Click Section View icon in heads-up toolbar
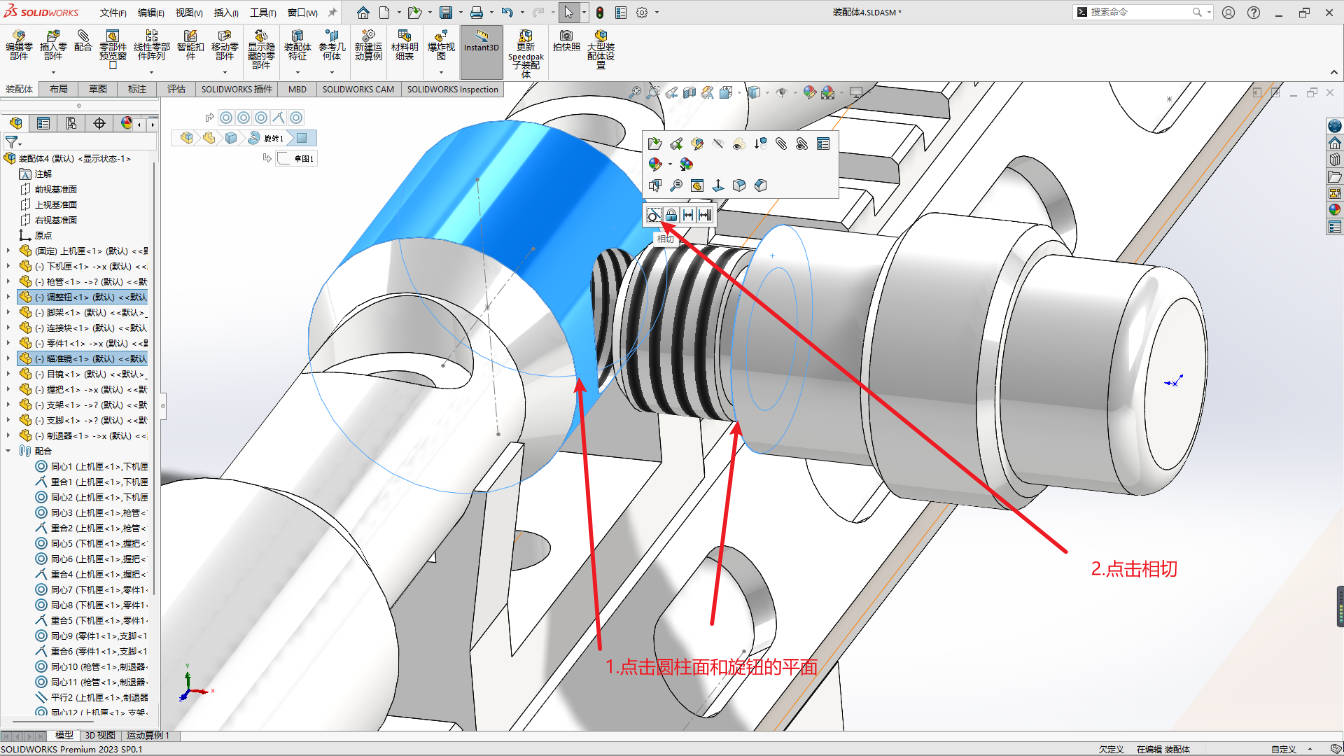The image size is (1344, 756). [x=689, y=92]
